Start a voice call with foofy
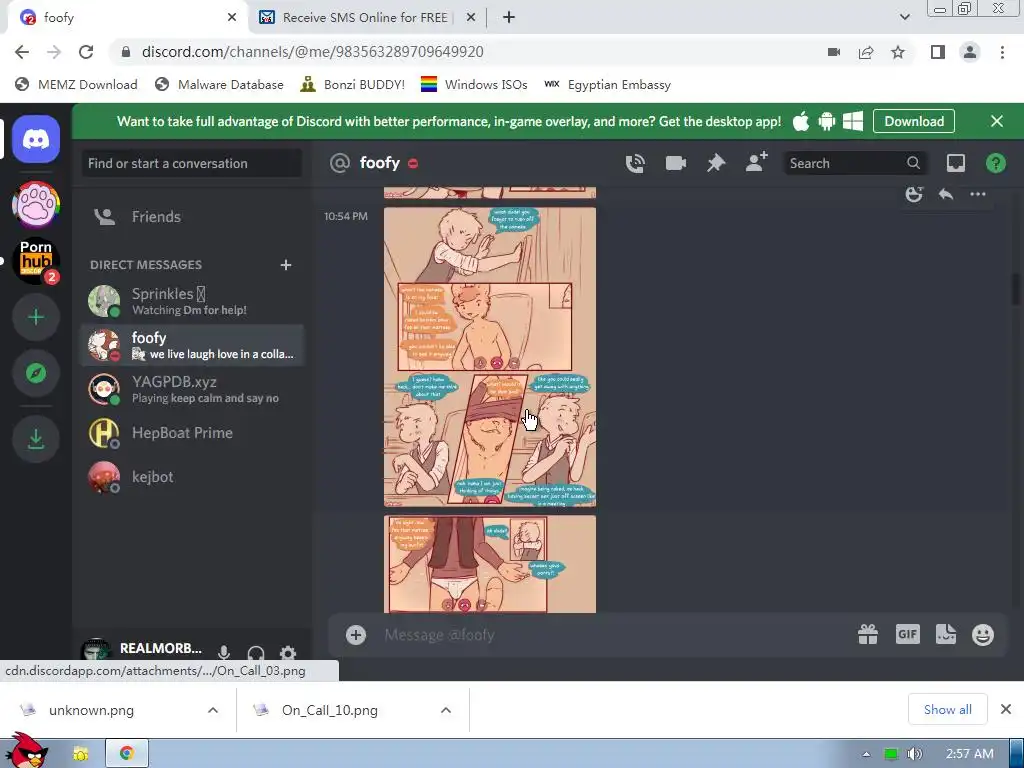The image size is (1024, 768). [x=635, y=163]
